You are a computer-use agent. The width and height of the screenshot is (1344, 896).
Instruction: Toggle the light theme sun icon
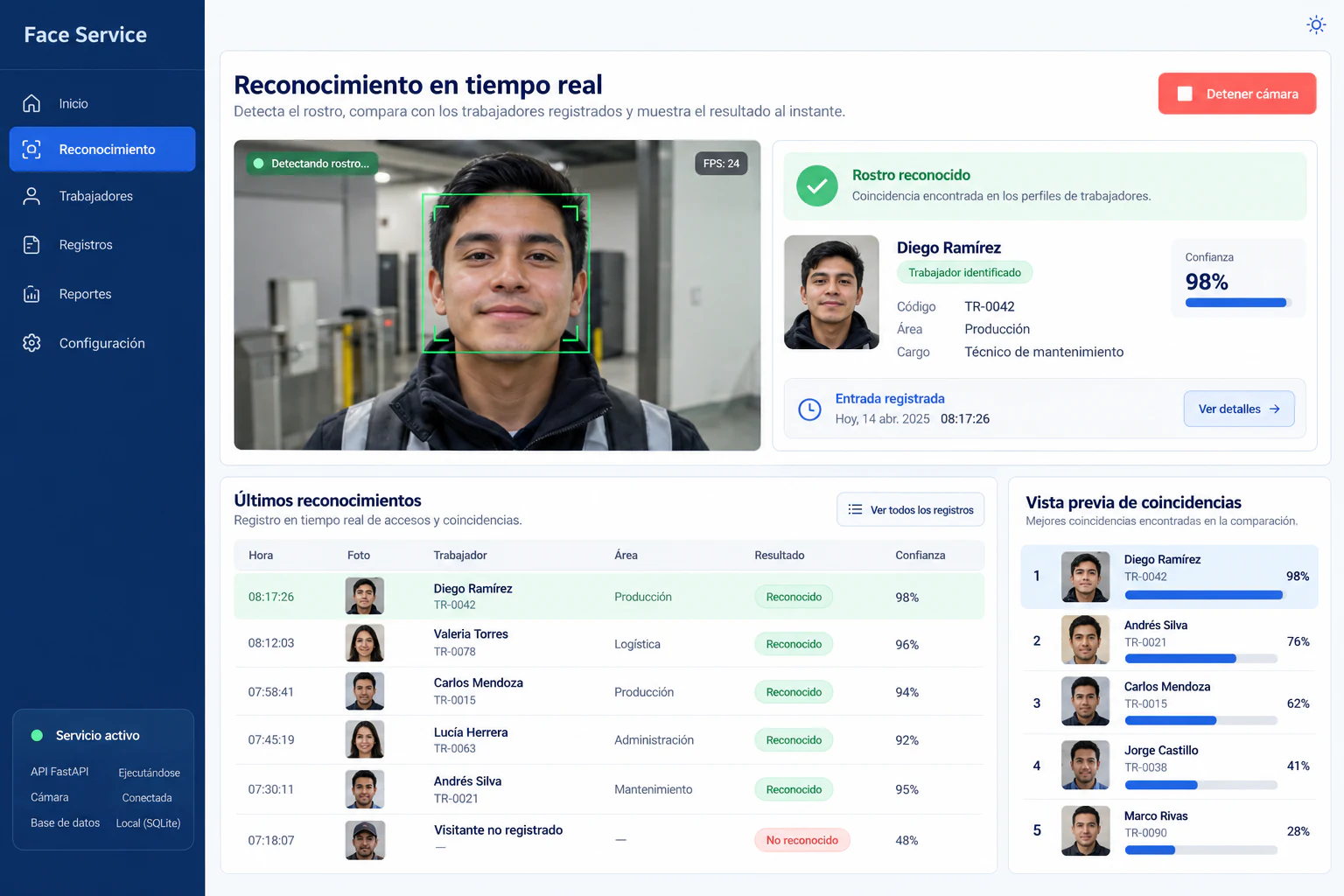point(1316,24)
